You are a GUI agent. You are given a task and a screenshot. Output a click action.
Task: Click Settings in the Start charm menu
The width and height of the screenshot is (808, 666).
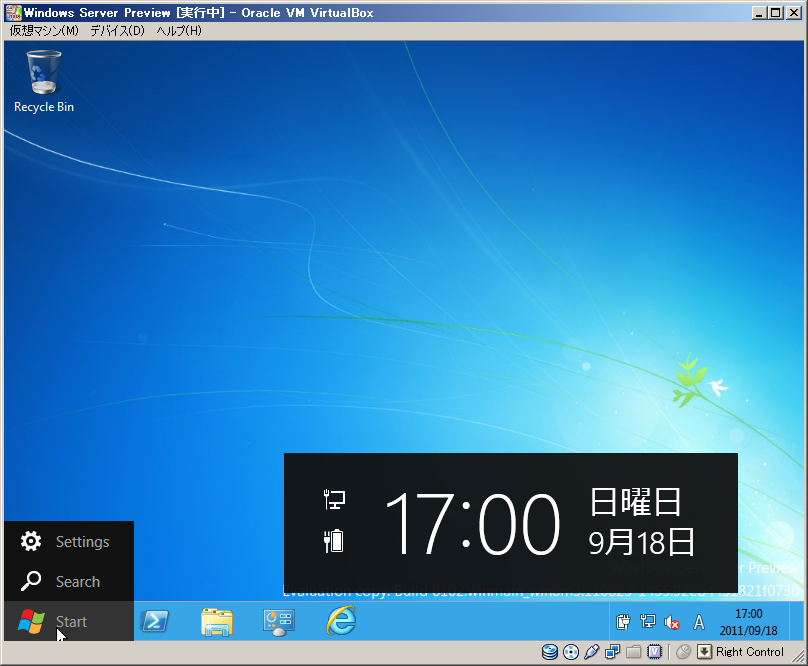coord(68,541)
